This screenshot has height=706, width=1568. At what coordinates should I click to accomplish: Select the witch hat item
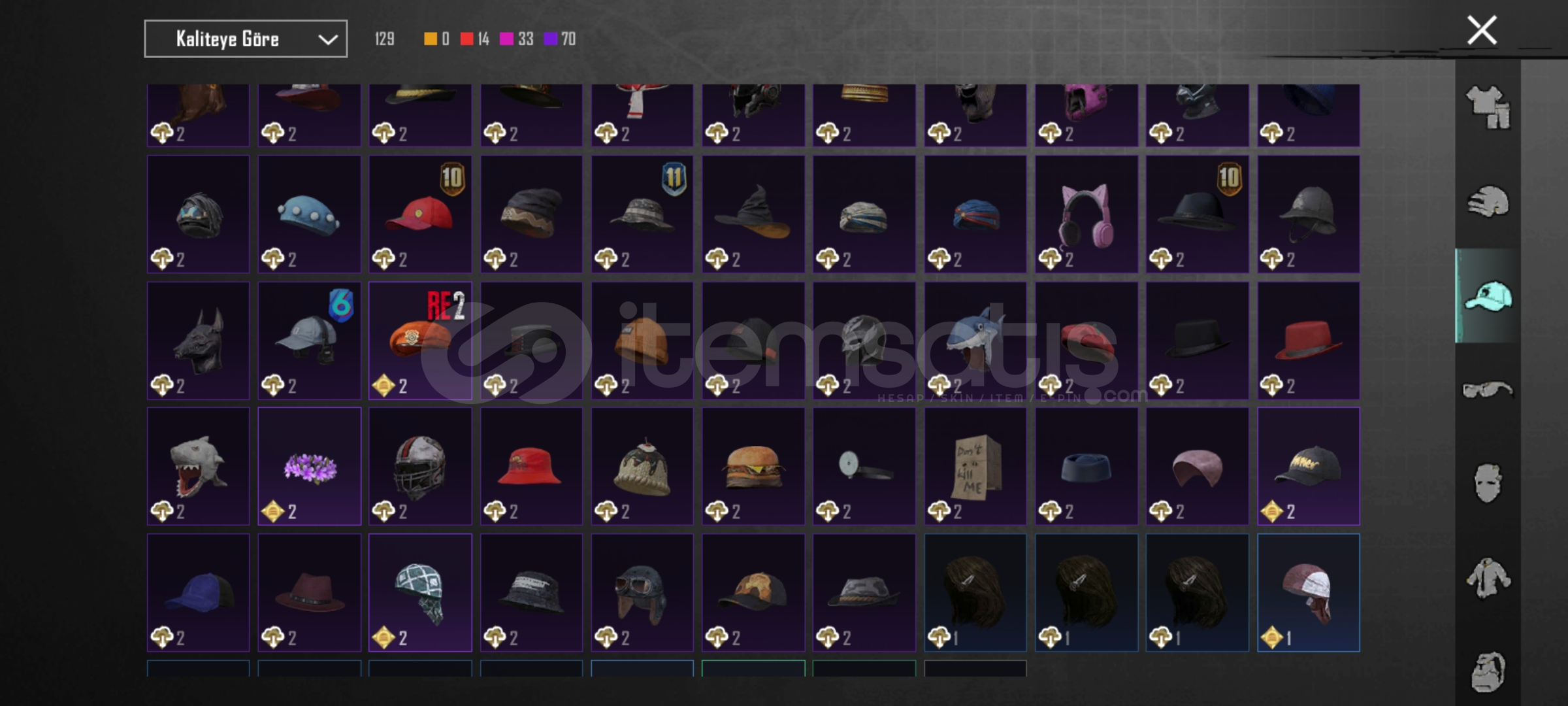click(753, 214)
